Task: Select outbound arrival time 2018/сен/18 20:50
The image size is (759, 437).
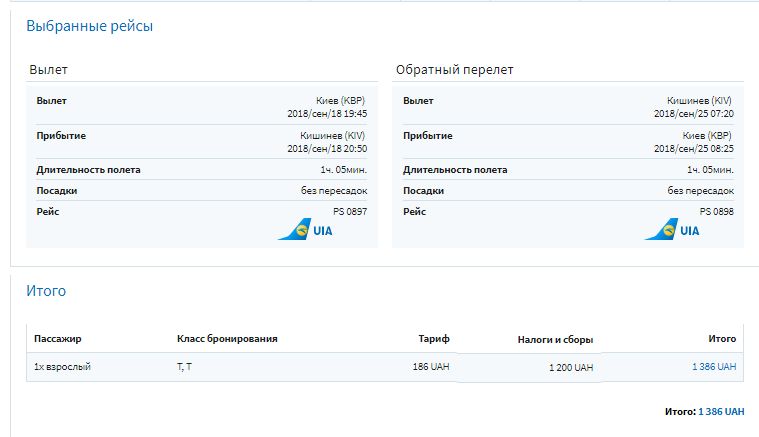Action: tap(326, 148)
